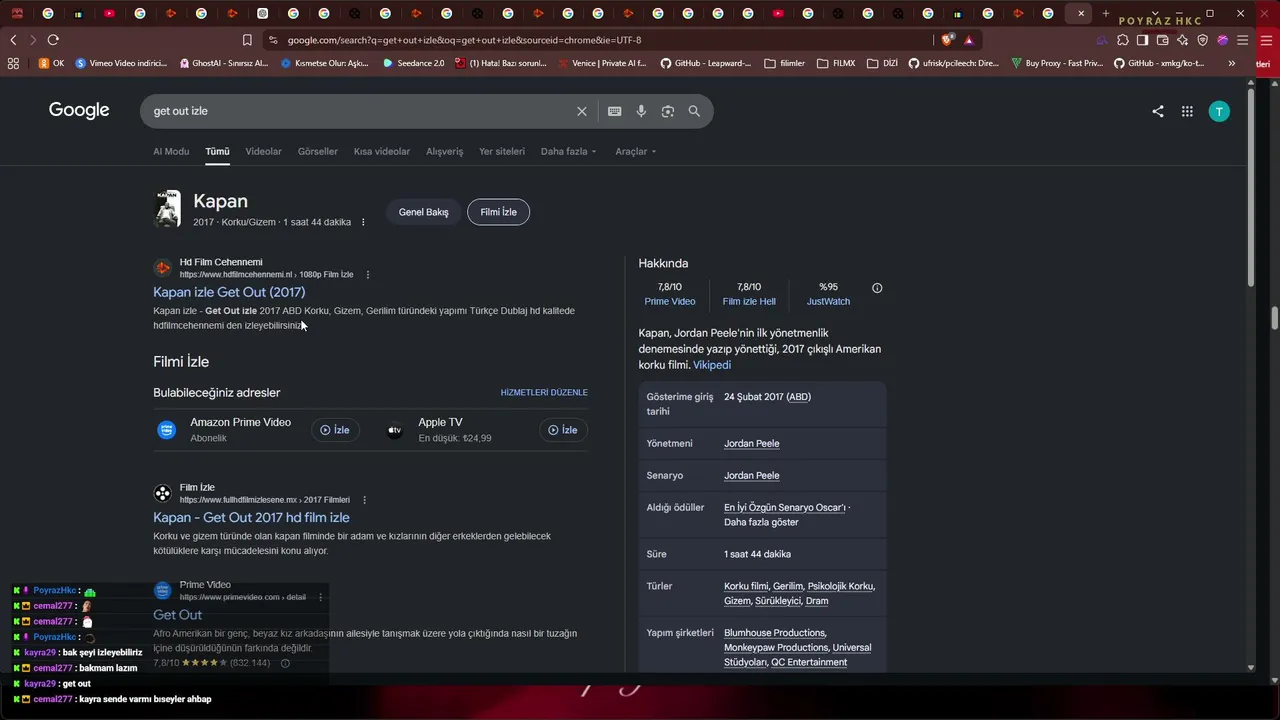1280x720 pixels.
Task: Open the Prime Video rating link
Action: pyautogui.click(x=670, y=301)
